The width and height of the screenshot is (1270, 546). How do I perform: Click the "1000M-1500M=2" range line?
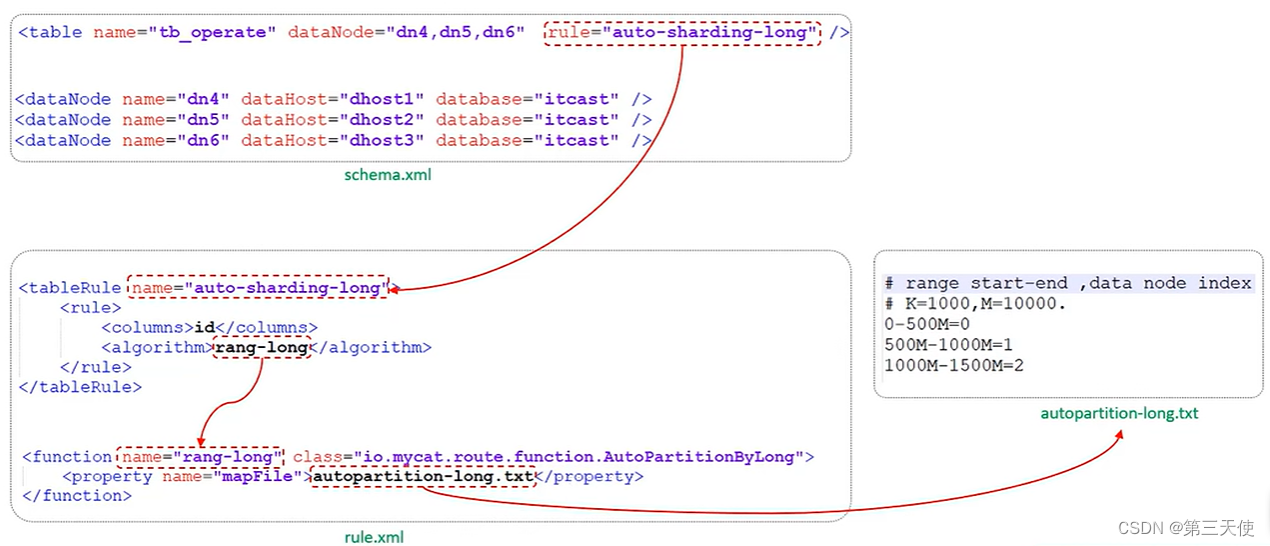[954, 366]
